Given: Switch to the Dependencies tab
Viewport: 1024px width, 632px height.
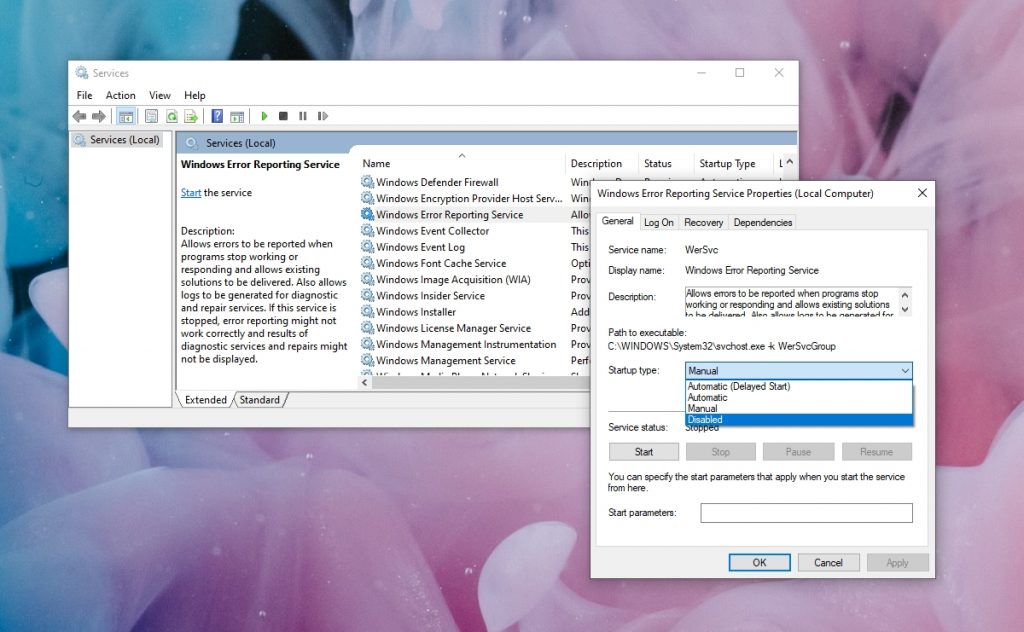Looking at the screenshot, I should pyautogui.click(x=763, y=222).
